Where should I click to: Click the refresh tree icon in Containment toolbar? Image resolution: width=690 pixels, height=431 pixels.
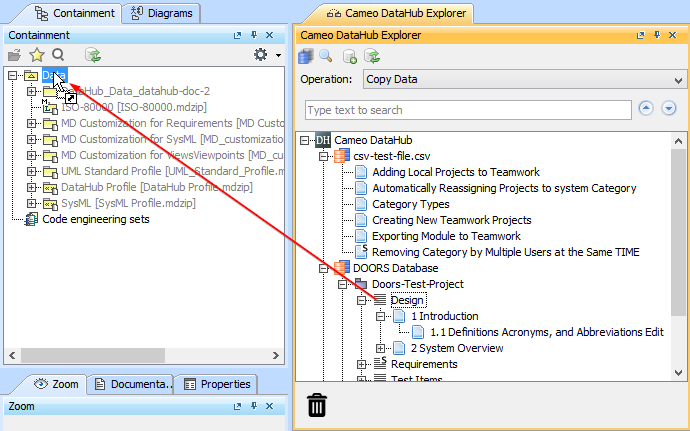93,55
